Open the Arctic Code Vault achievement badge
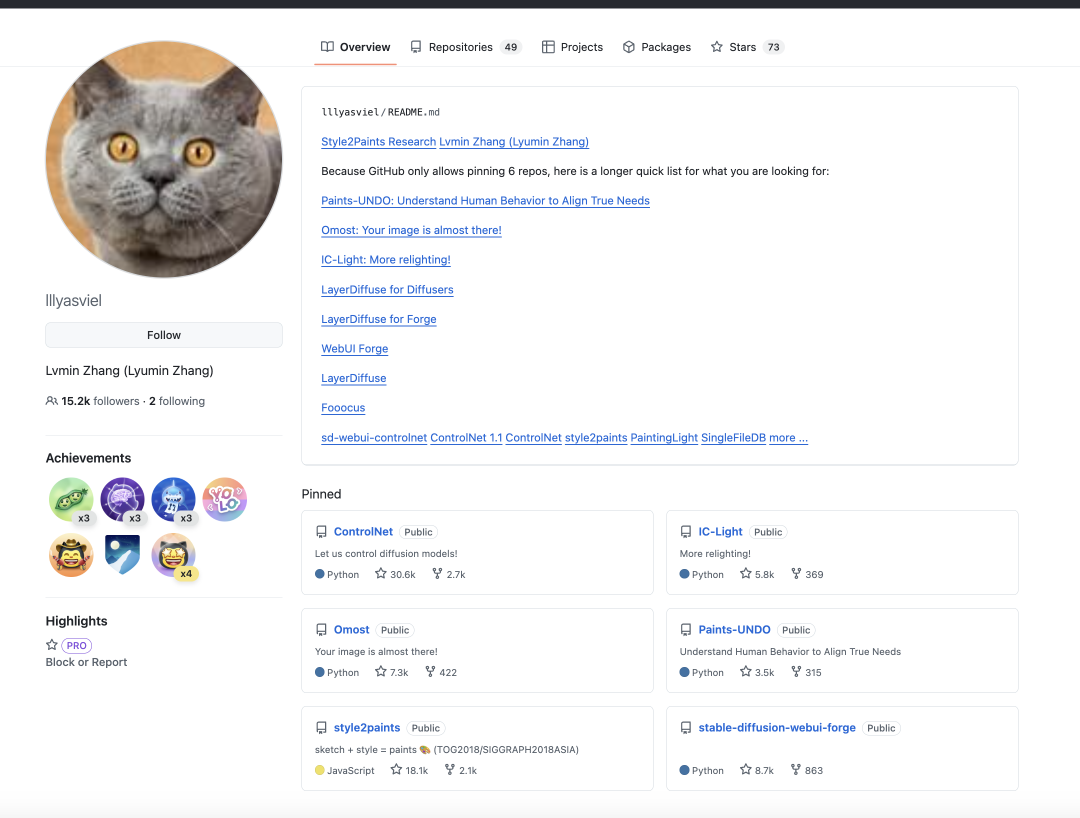Viewport: 1080px width, 818px height. pyautogui.click(x=123, y=555)
